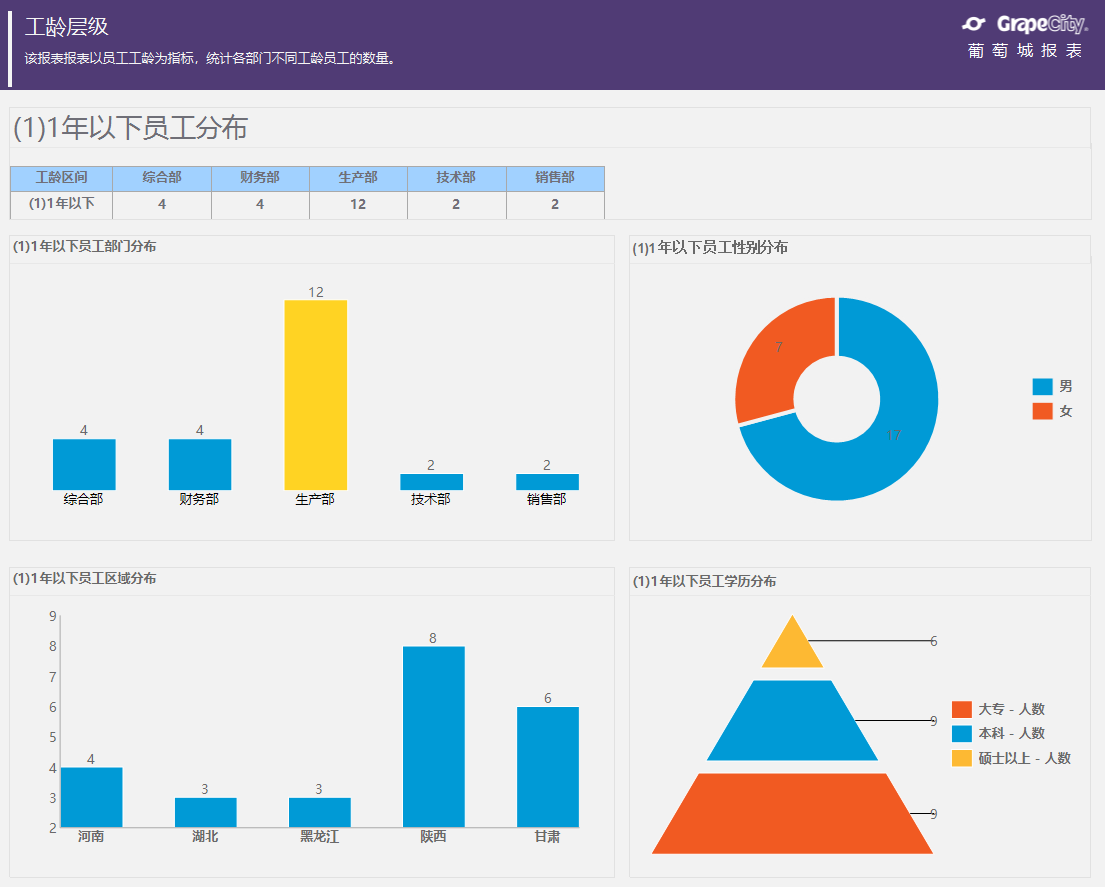Select the blue pyramid middle tier
Image resolution: width=1105 pixels, height=887 pixels.
792,722
